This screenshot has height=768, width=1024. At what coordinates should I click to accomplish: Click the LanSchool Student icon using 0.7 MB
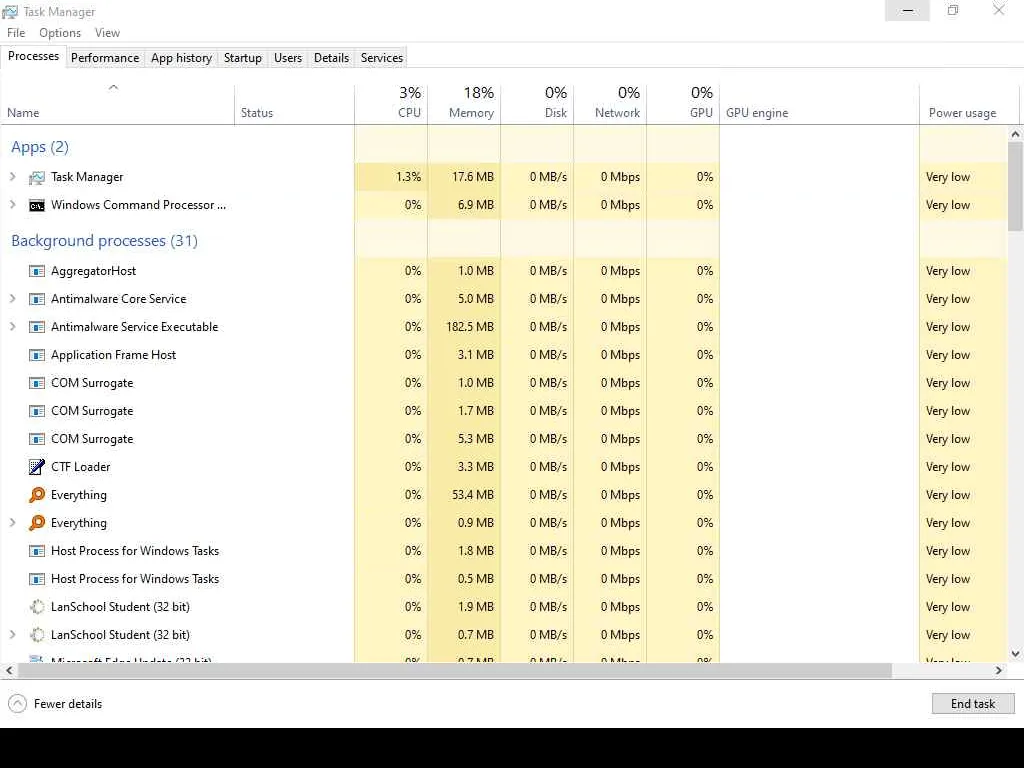point(37,635)
